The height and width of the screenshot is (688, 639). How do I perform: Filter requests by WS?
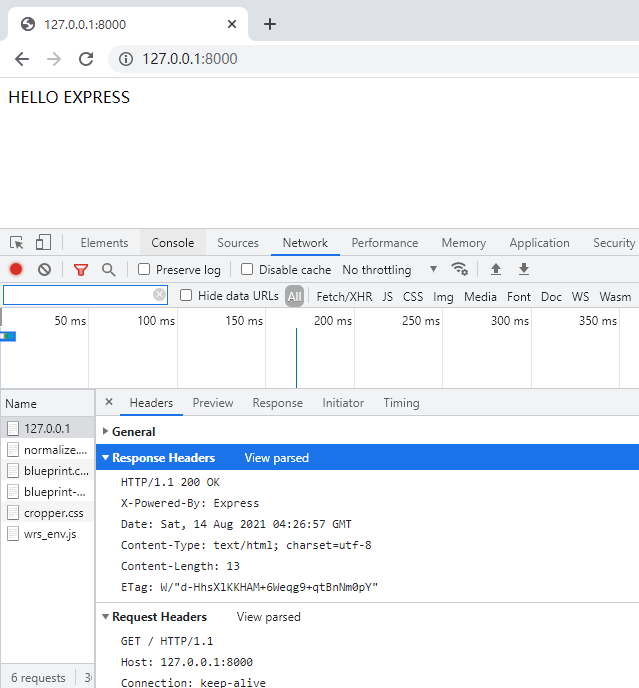click(580, 297)
